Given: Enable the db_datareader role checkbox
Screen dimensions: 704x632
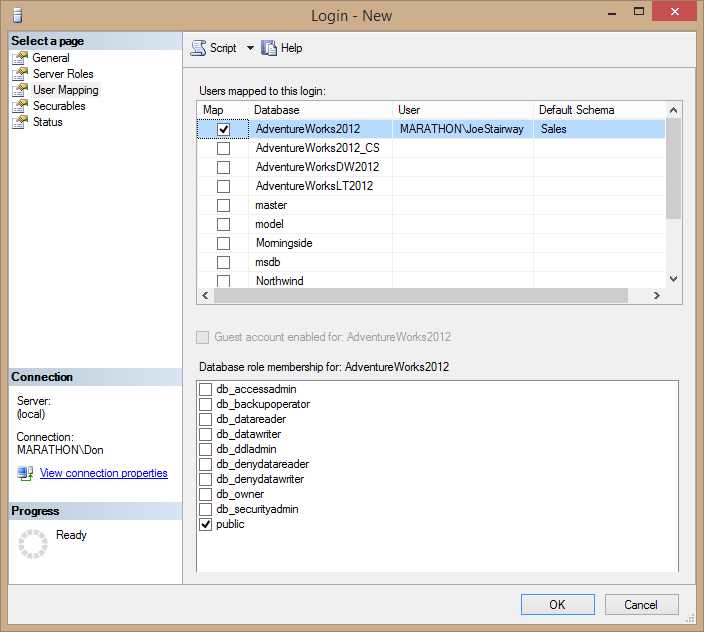Looking at the screenshot, I should (x=205, y=419).
